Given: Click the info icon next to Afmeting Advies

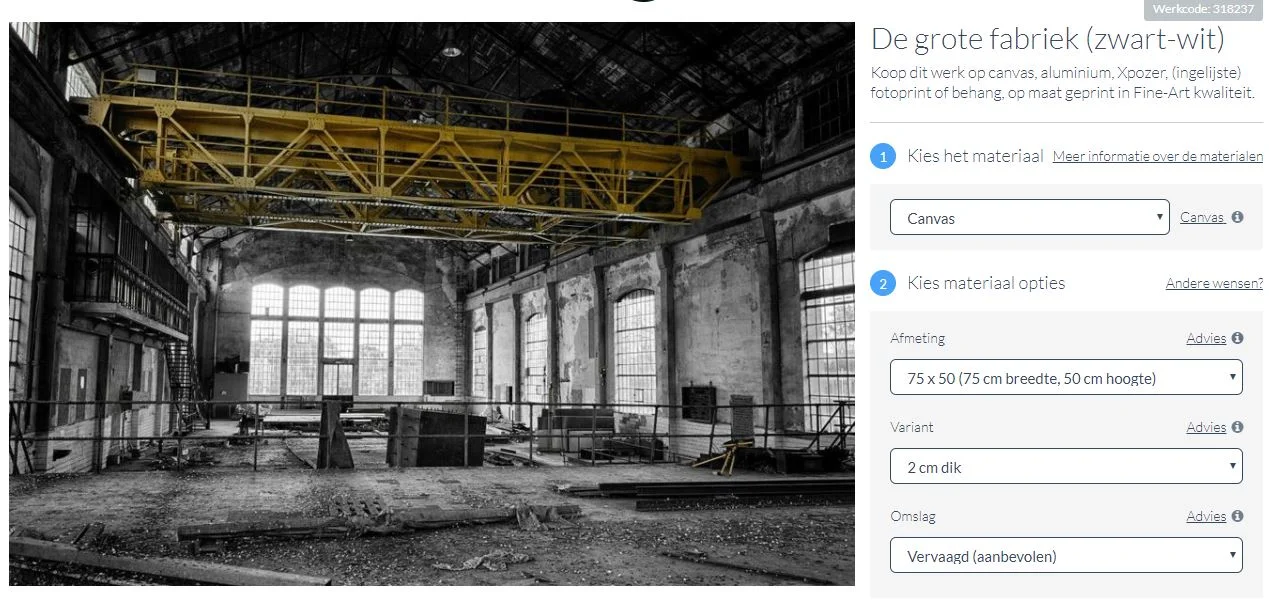Looking at the screenshot, I should tap(1237, 338).
